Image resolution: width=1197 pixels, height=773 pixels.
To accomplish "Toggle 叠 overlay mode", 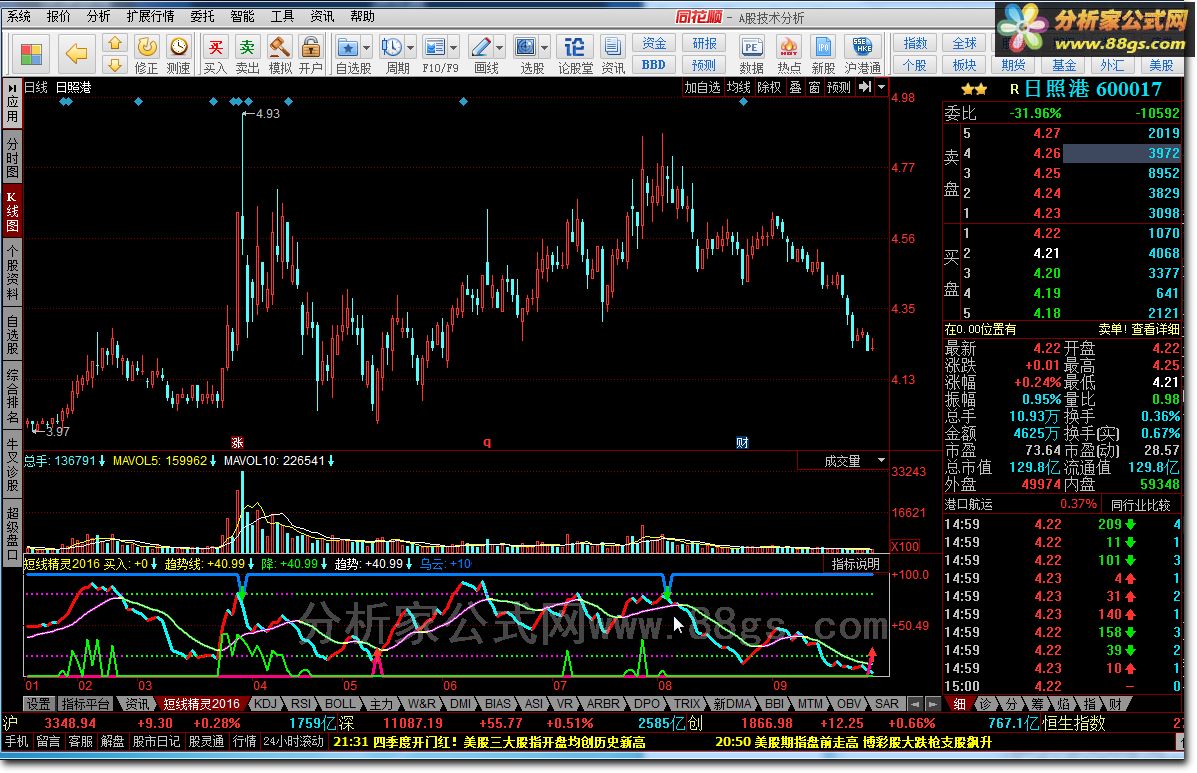I will coord(795,87).
